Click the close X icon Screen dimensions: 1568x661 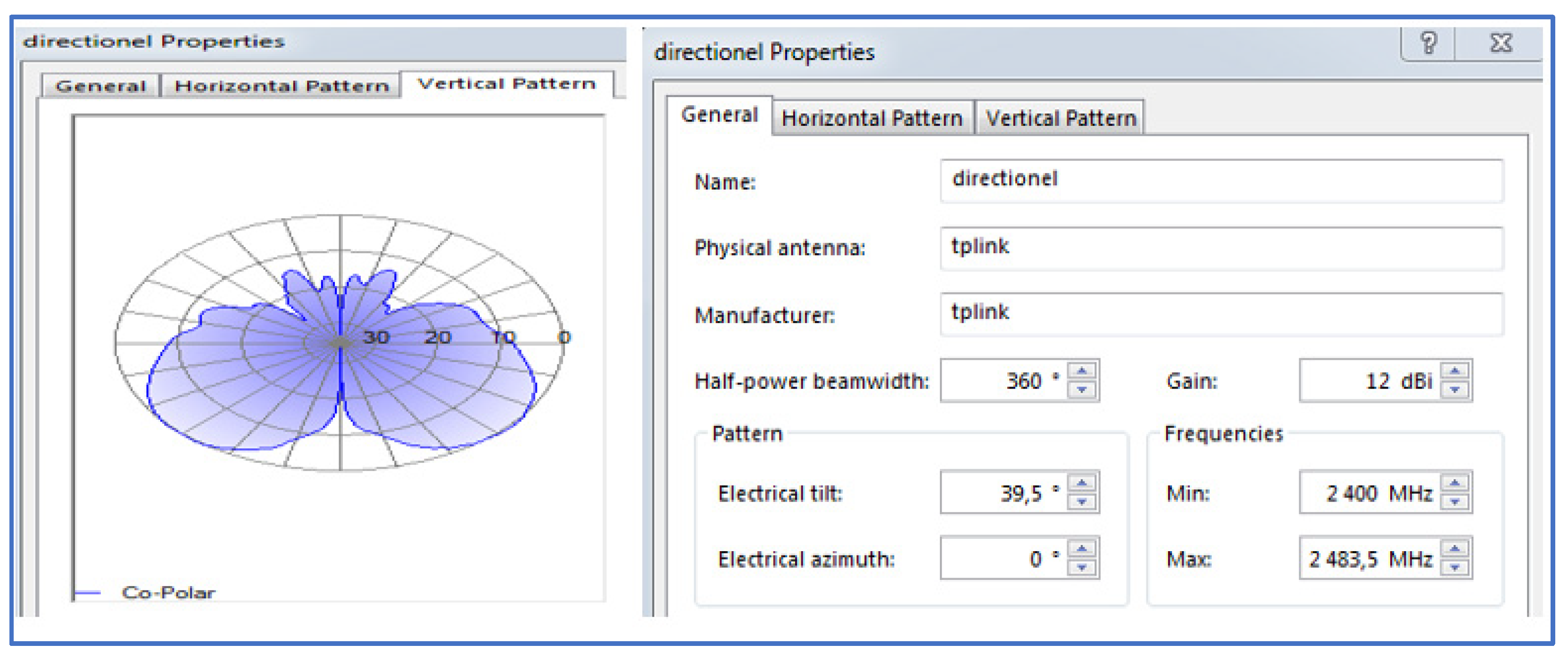coord(1501,43)
